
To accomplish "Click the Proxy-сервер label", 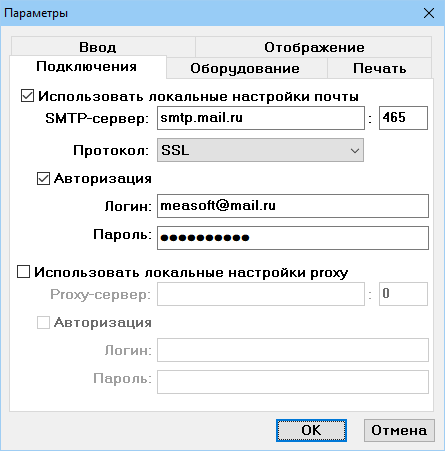I will [x=100, y=294].
